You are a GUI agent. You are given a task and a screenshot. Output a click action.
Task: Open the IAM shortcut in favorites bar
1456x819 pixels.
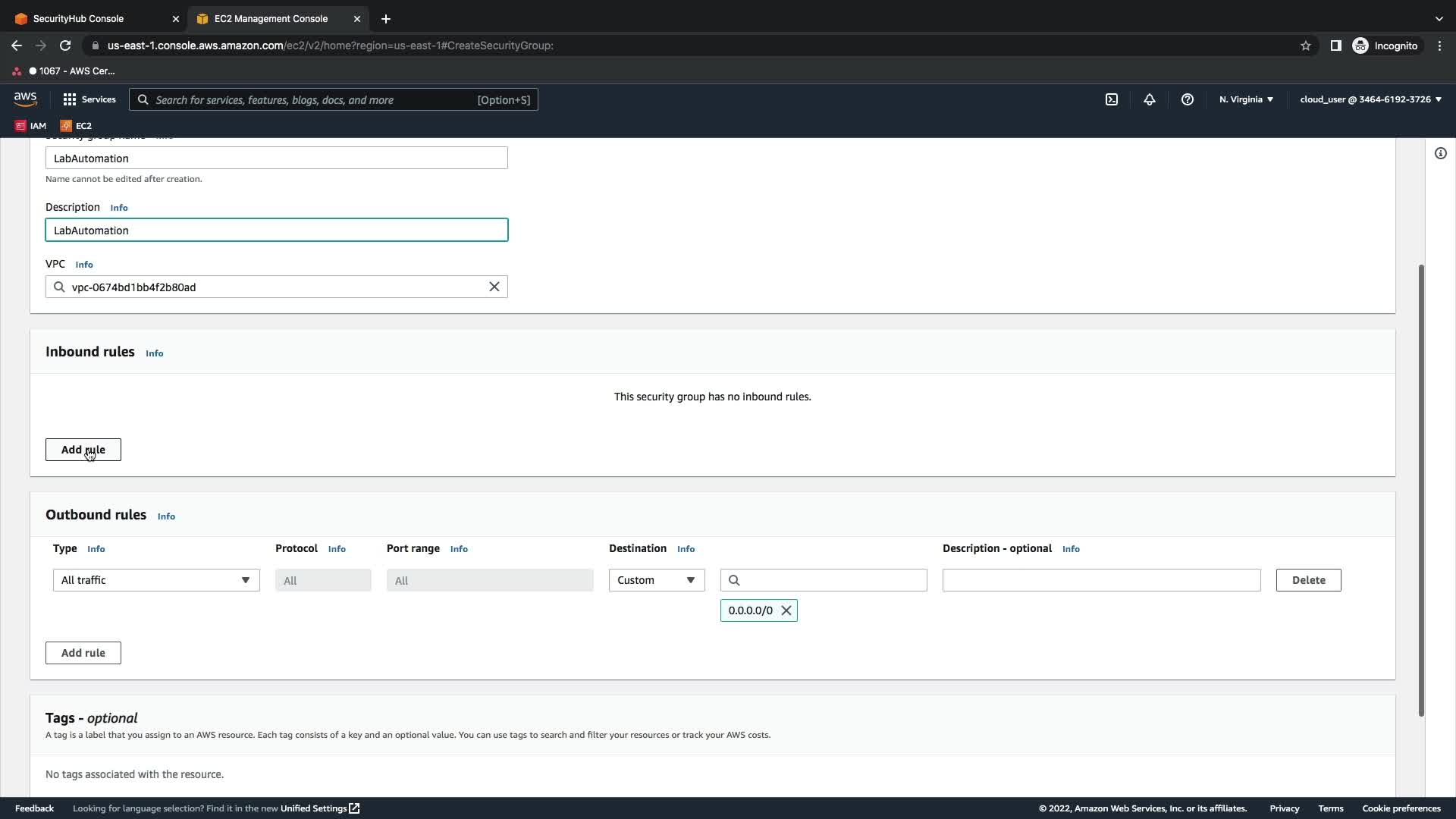[x=31, y=126]
